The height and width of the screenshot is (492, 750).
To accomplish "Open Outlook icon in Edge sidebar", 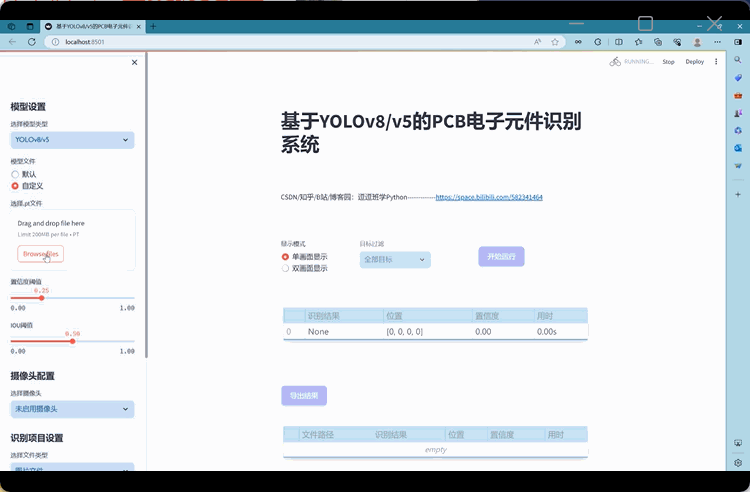I will tap(738, 148).
